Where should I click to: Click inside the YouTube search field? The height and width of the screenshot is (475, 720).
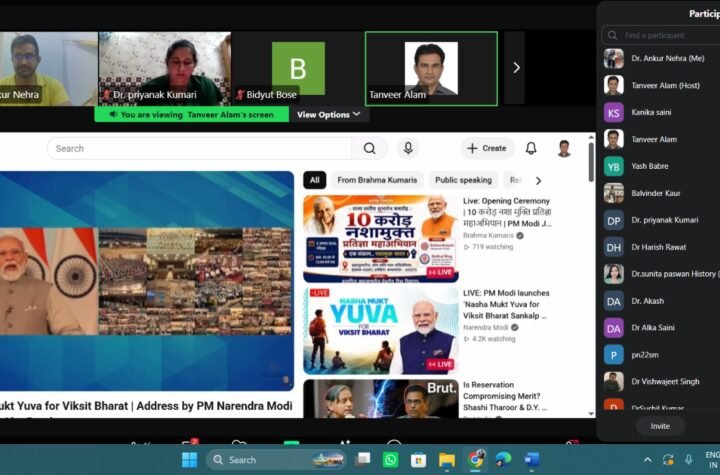coord(200,148)
